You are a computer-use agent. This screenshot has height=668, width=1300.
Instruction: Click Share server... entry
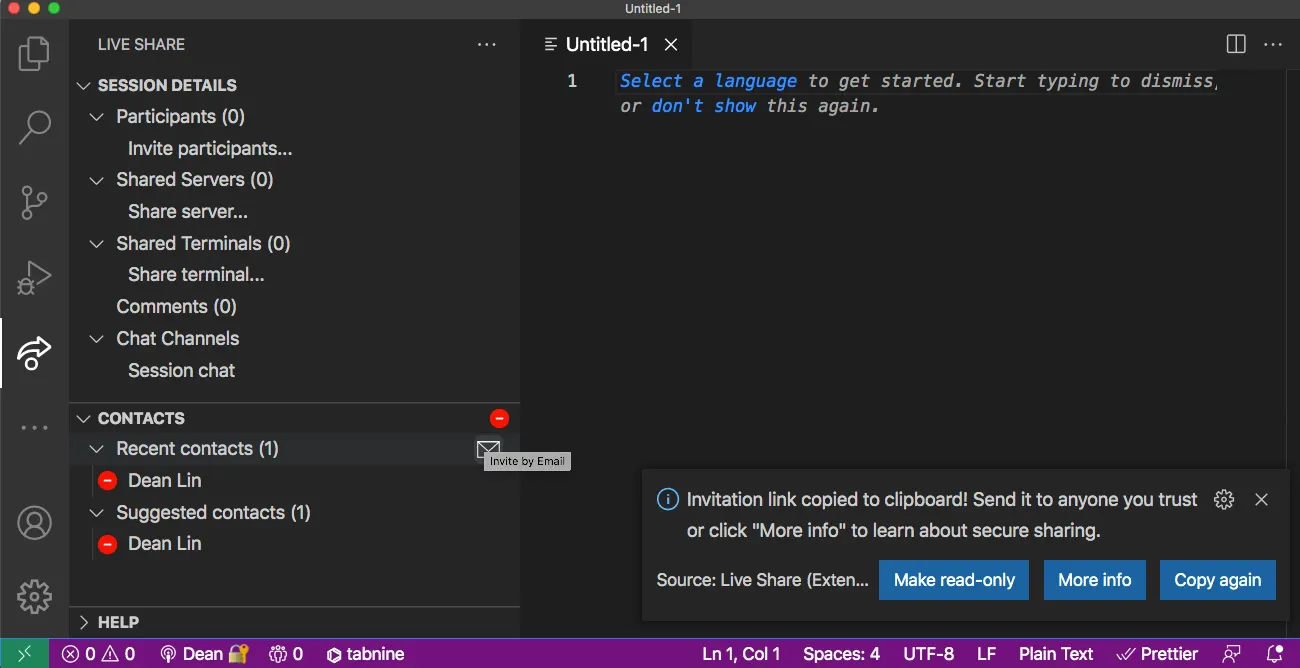(x=188, y=212)
